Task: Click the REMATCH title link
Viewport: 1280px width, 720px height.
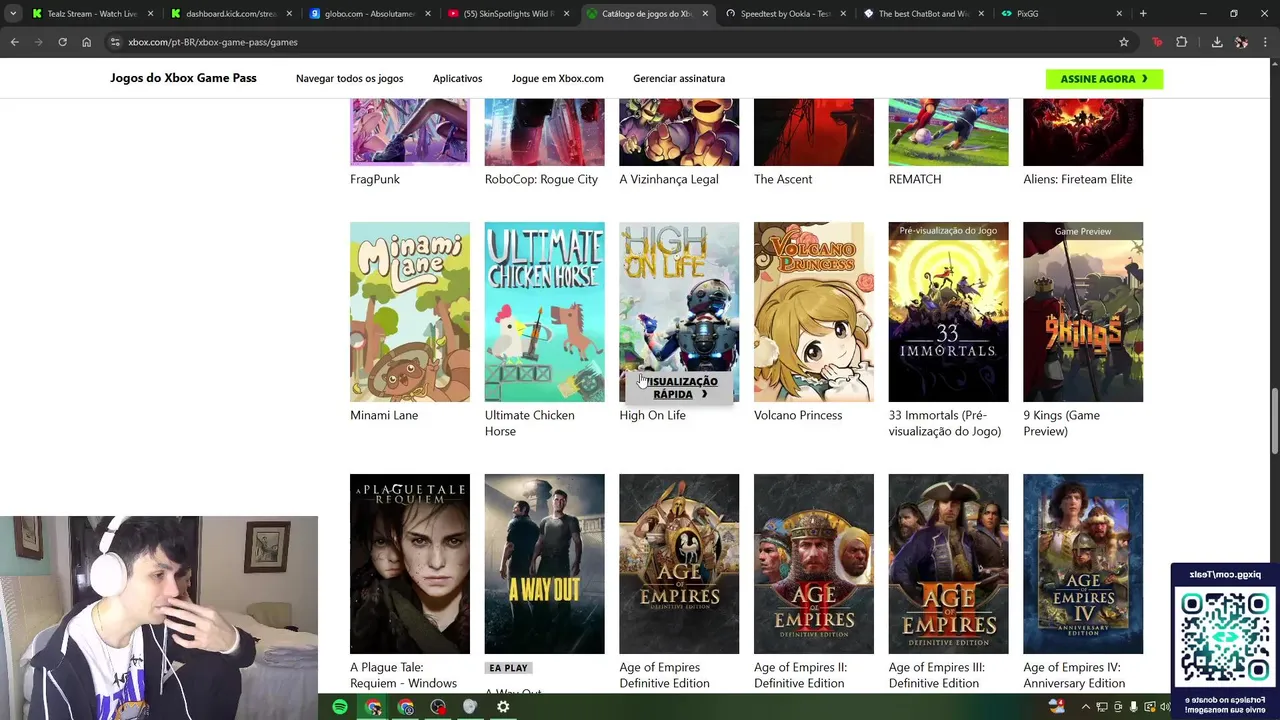Action: (x=915, y=179)
